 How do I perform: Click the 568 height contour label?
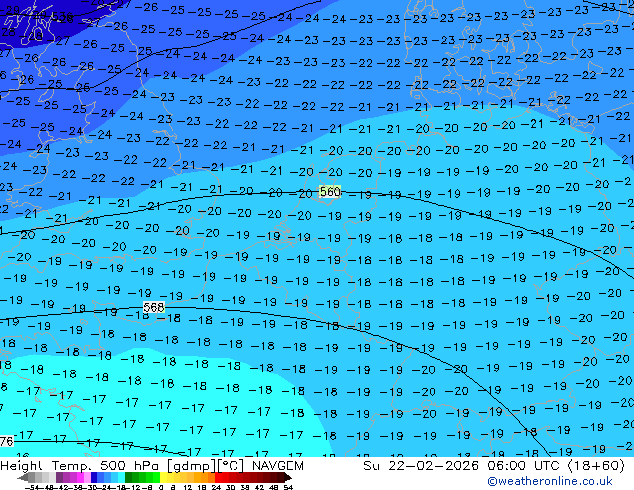tap(154, 307)
